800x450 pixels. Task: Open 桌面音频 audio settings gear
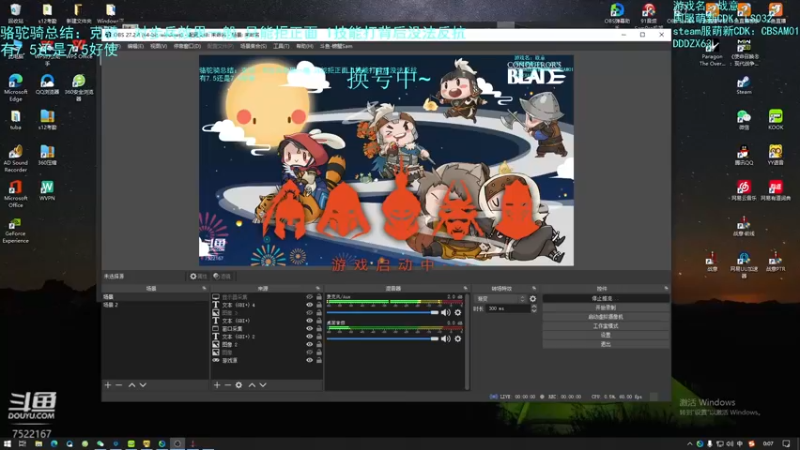[x=458, y=338]
